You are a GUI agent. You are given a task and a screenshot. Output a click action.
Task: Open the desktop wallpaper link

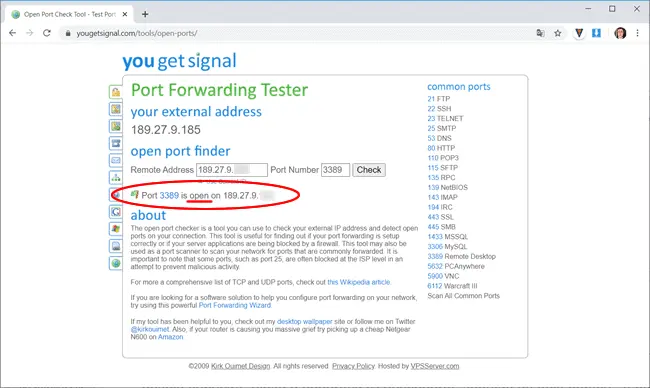(304, 322)
